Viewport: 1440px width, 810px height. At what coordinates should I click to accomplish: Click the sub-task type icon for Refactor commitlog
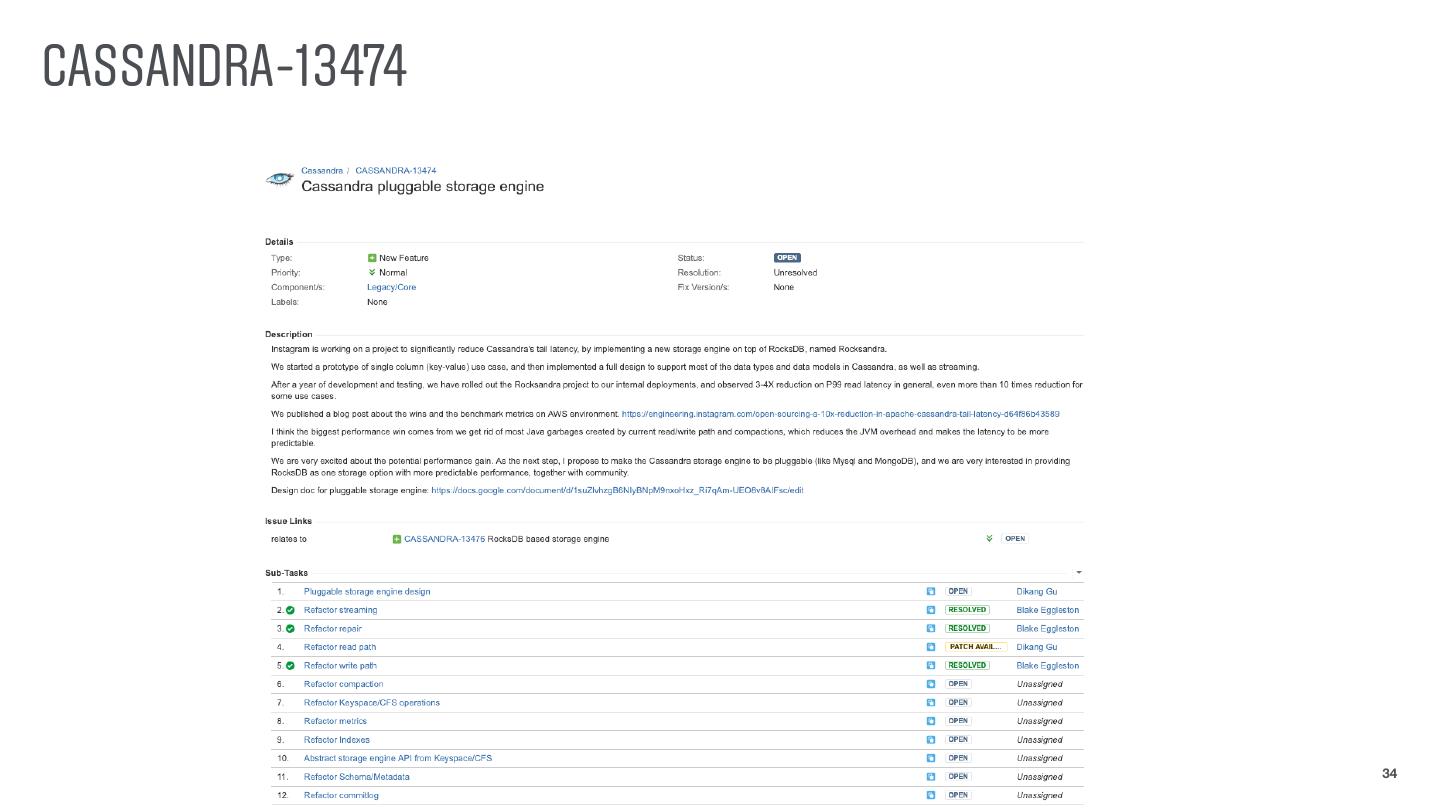pyautogui.click(x=931, y=795)
